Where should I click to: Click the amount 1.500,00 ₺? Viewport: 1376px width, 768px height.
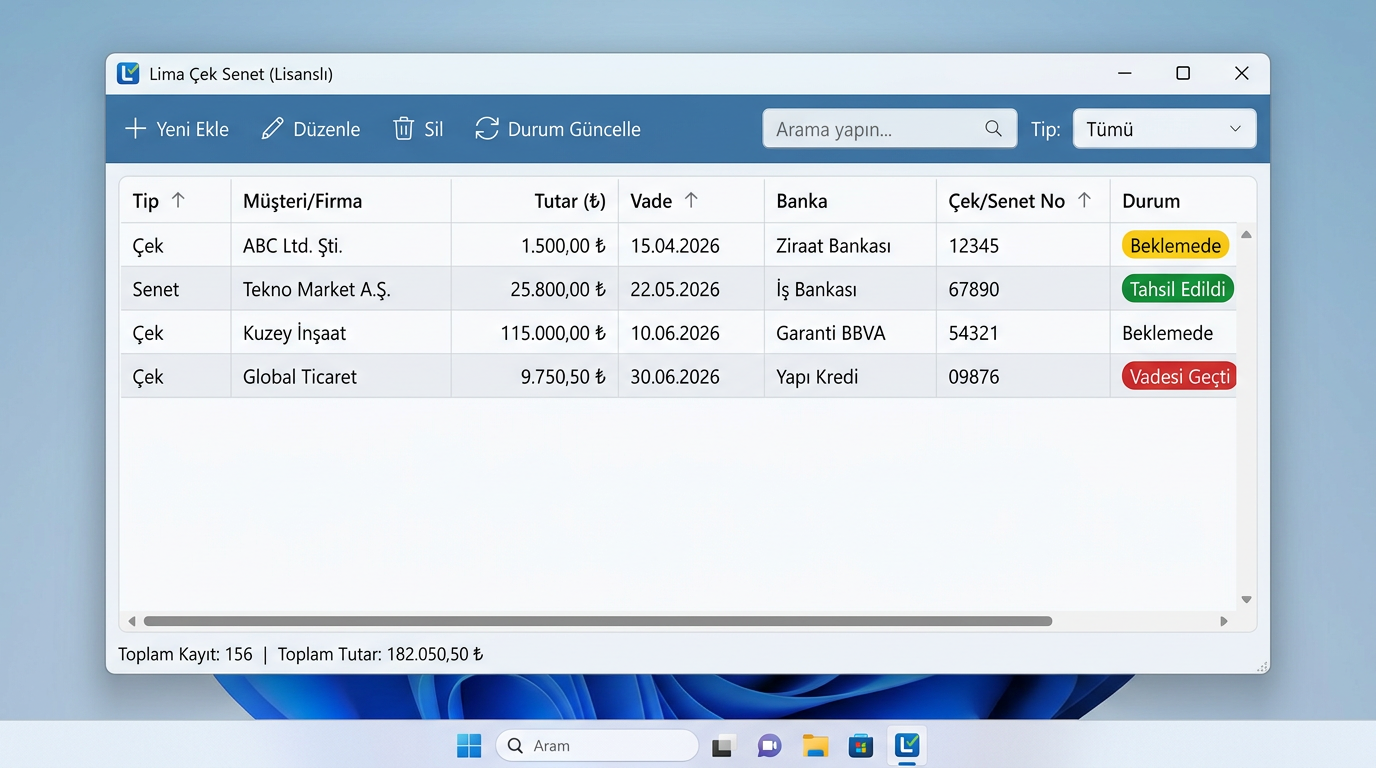pos(564,246)
